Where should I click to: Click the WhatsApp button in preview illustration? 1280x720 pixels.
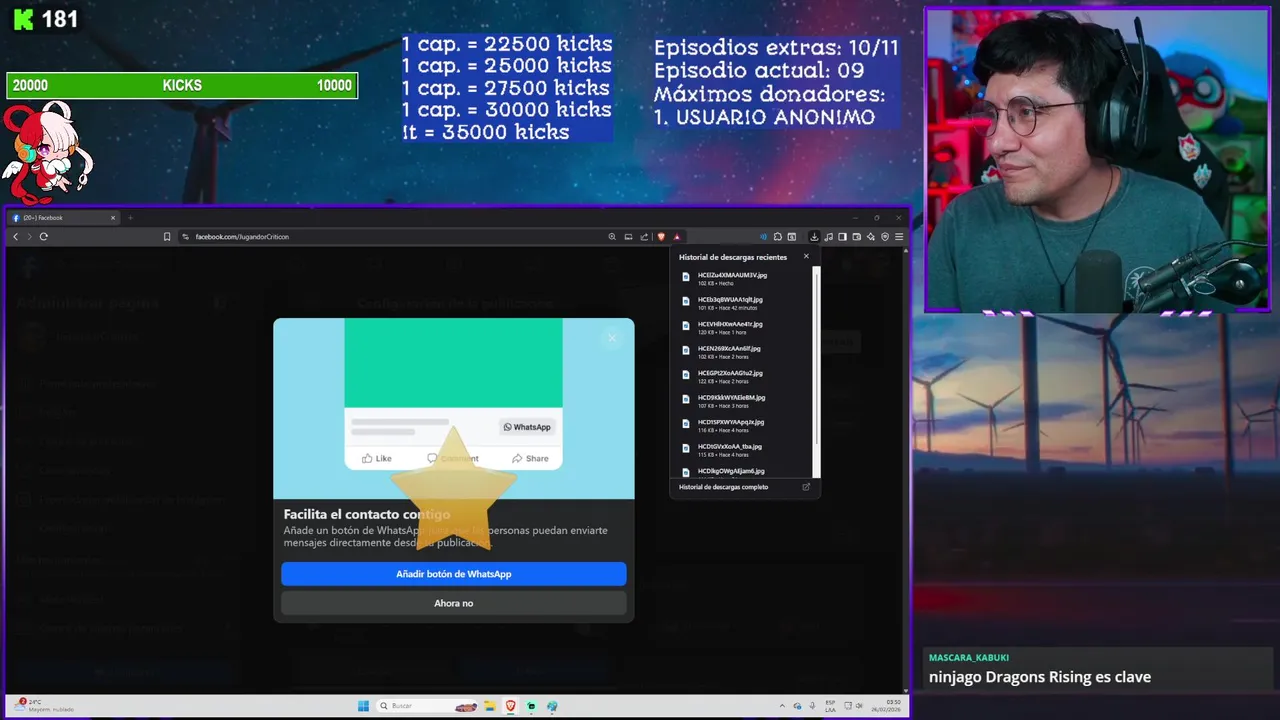pyautogui.click(x=527, y=427)
